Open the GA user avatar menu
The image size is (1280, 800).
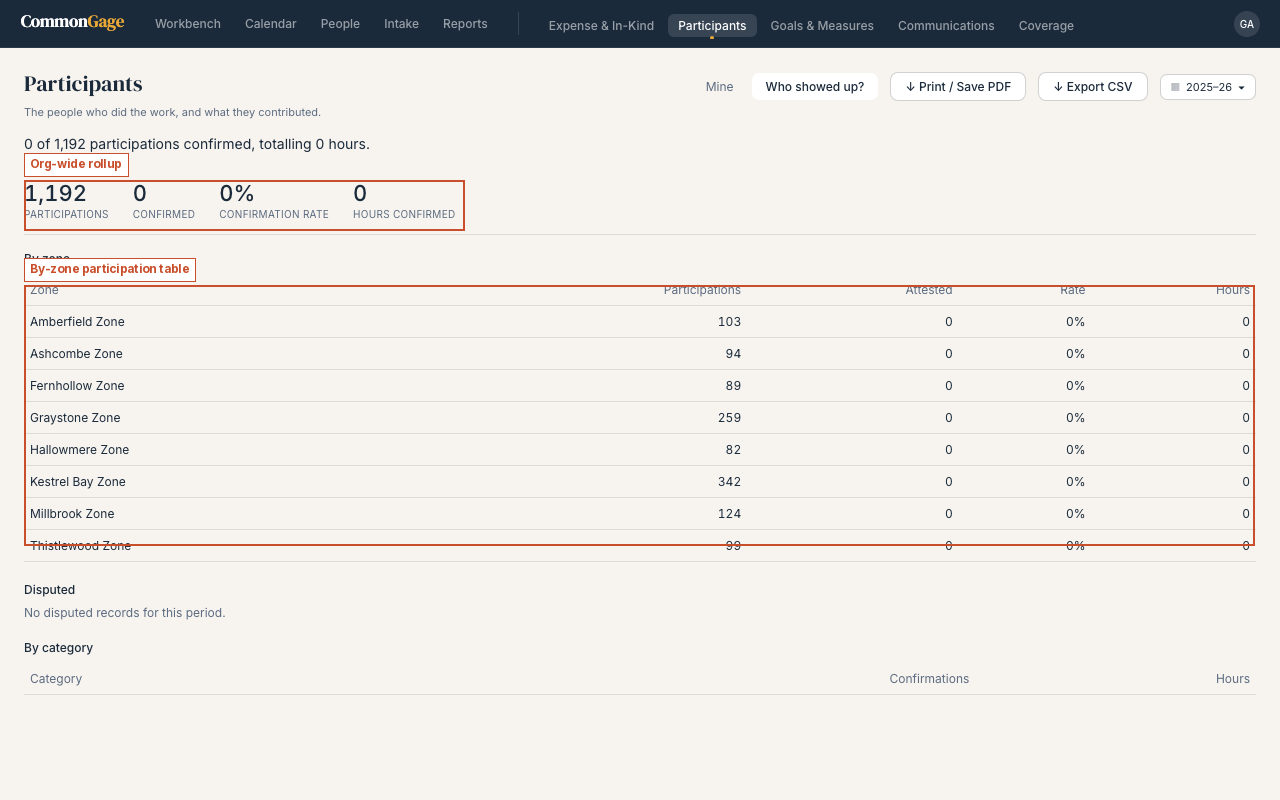click(1246, 24)
